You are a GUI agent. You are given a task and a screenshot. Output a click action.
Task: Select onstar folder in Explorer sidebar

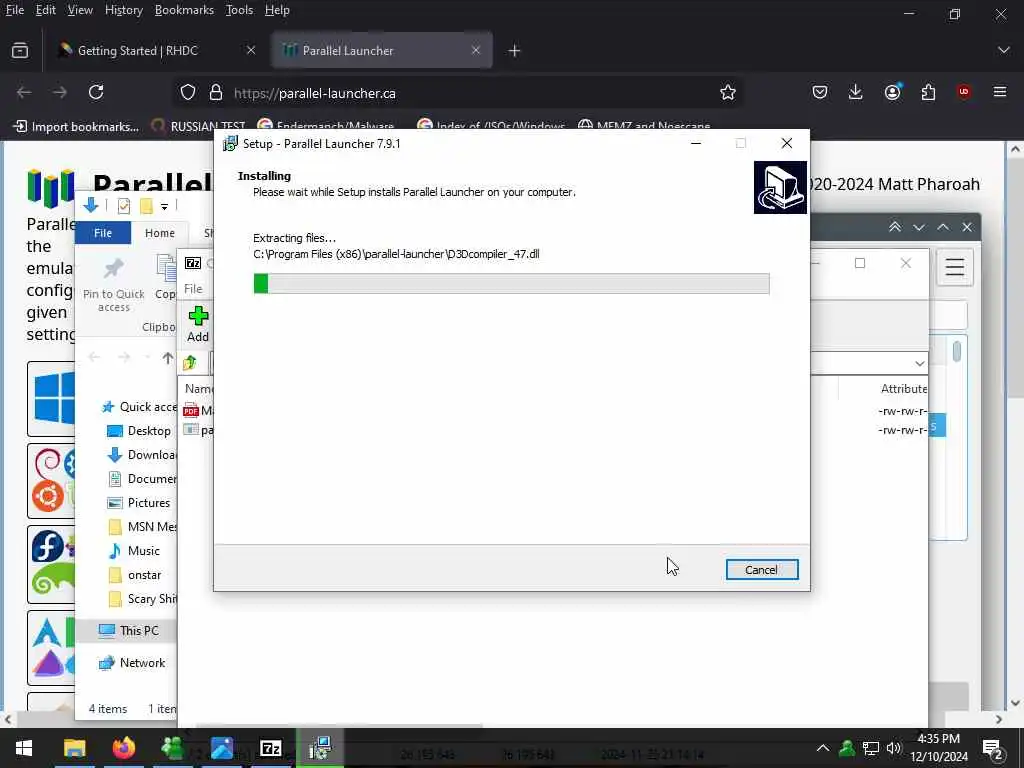point(135,575)
